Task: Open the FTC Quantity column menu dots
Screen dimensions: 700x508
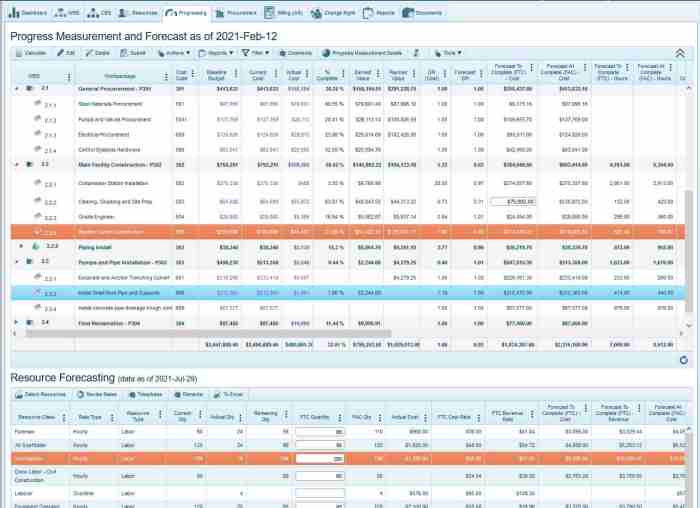Action: click(340, 417)
